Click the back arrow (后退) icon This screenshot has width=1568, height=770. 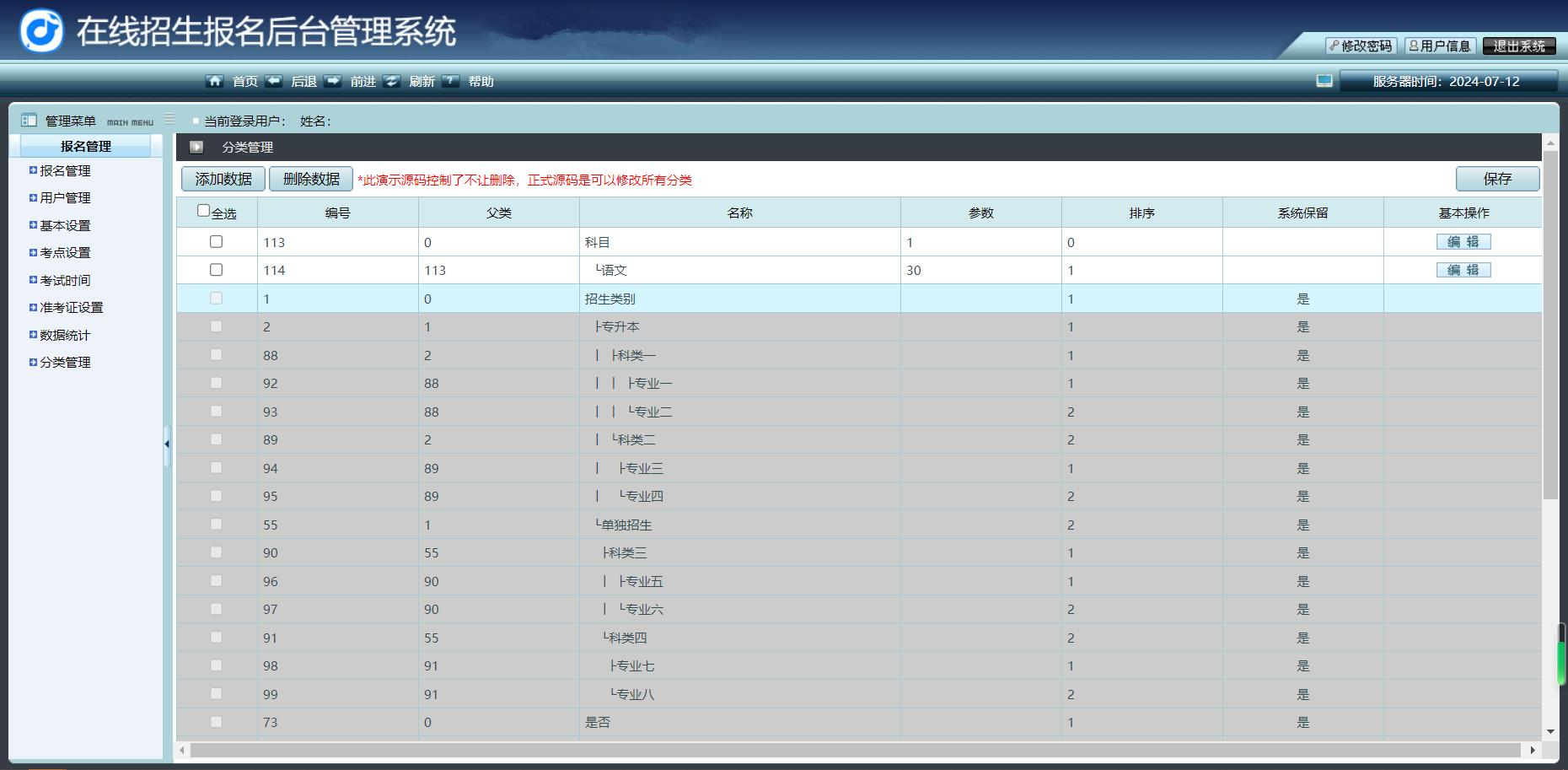(273, 81)
